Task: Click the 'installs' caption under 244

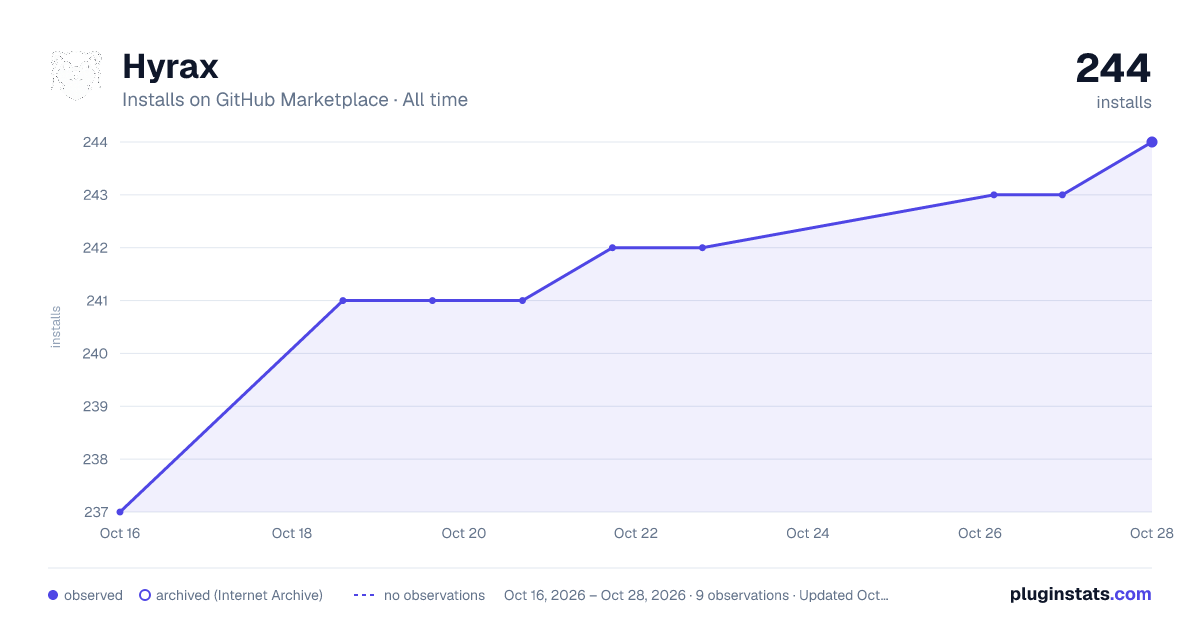Action: (x=1124, y=102)
